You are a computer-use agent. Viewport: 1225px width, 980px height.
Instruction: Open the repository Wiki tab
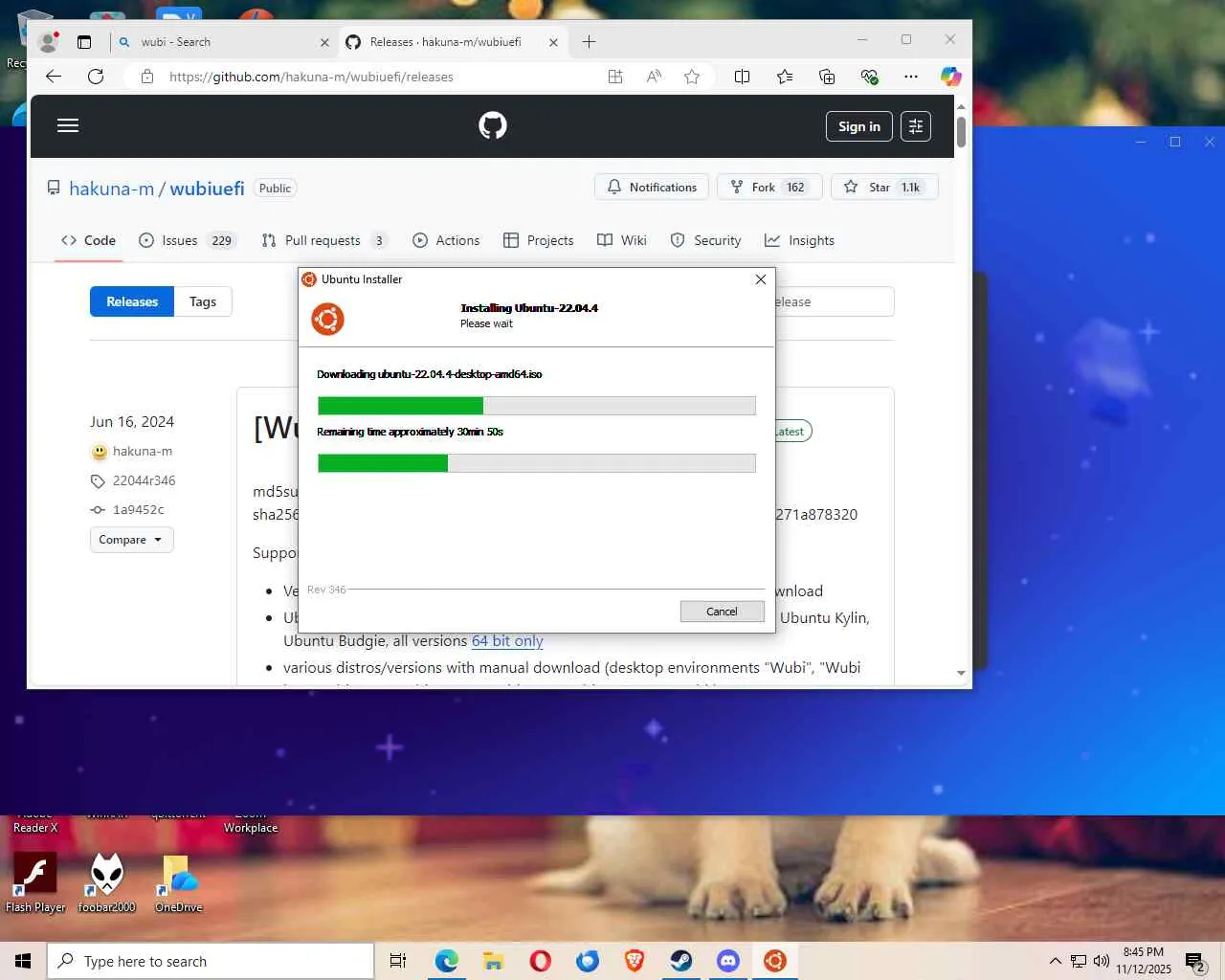(622, 240)
